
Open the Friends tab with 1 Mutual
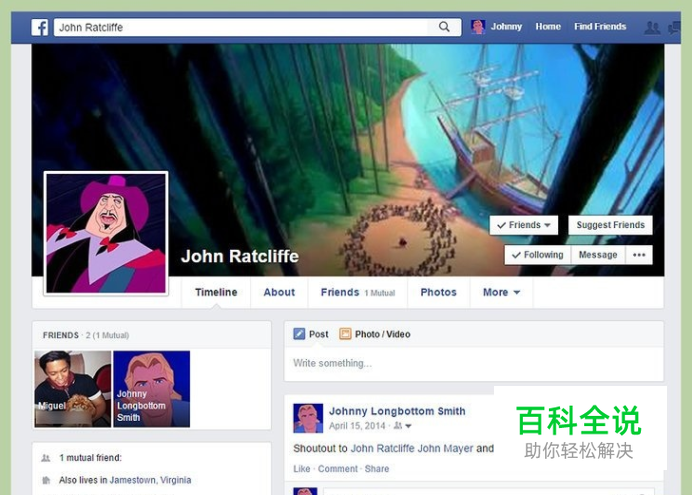point(357,292)
